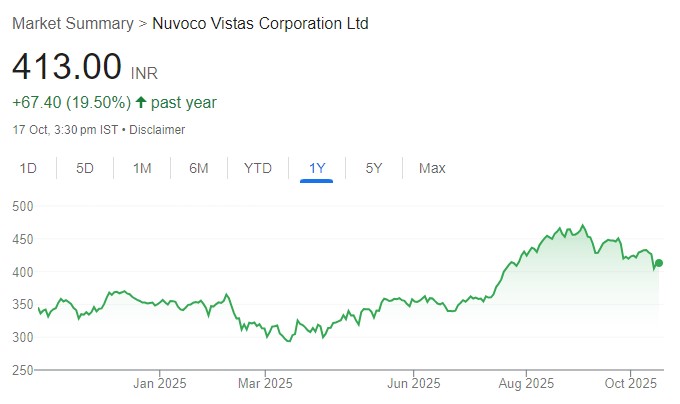This screenshot has width=680, height=404.
Task: Select the Max range tab
Action: pos(432,168)
